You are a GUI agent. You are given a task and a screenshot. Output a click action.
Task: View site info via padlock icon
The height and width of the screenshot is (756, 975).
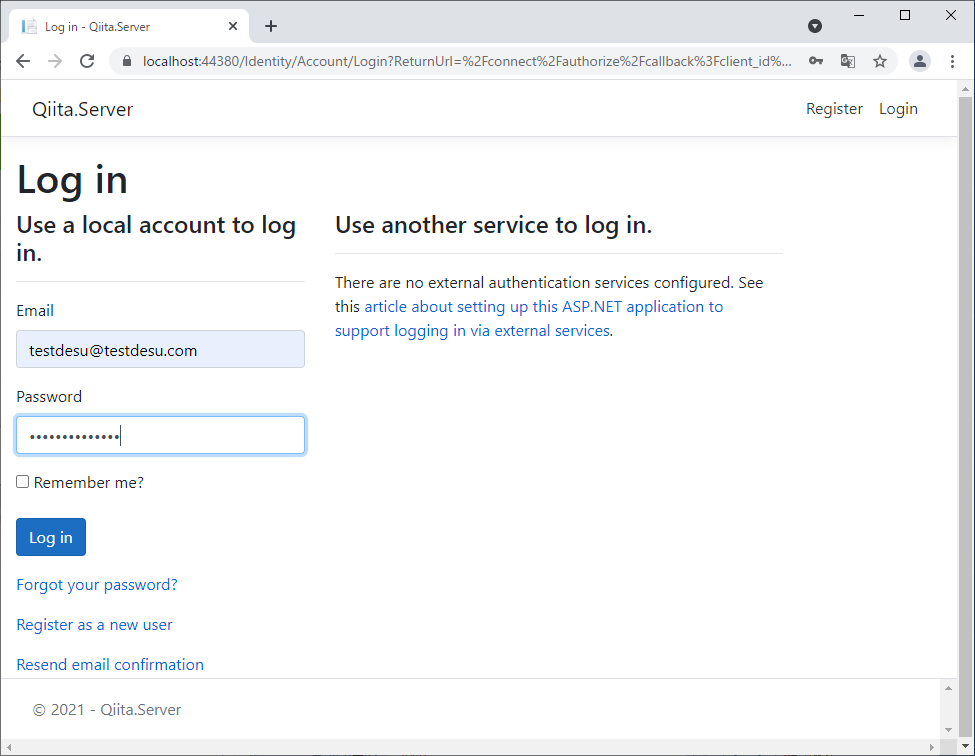point(127,61)
